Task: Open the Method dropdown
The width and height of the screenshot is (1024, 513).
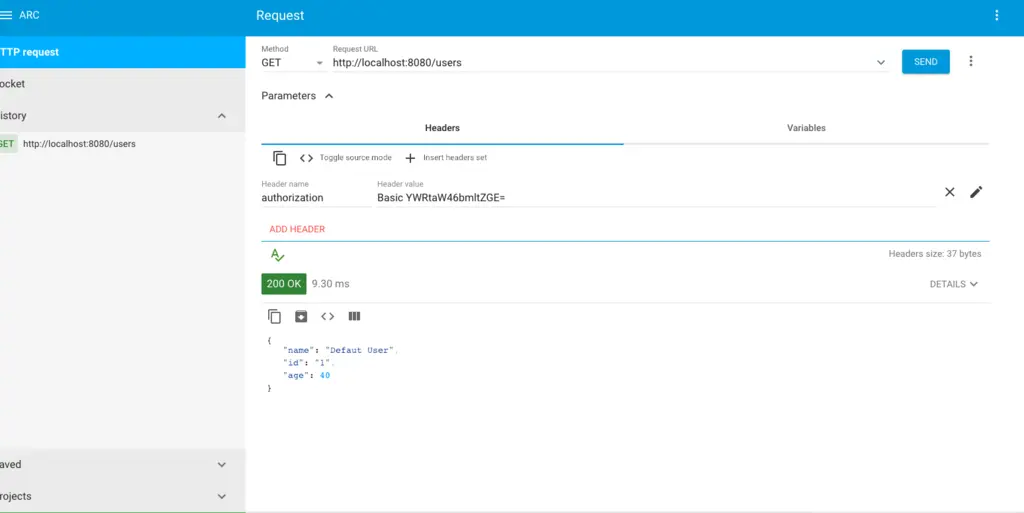Action: pos(292,63)
